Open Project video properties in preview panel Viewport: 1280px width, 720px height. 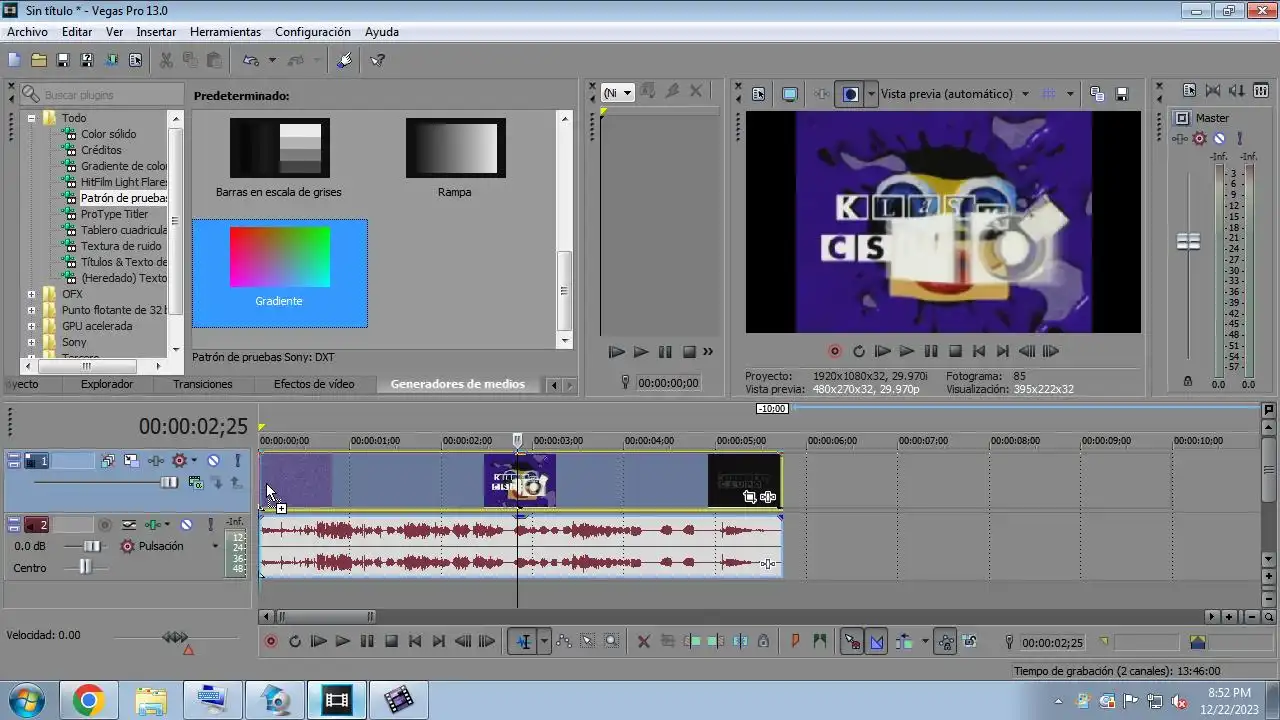click(x=758, y=94)
